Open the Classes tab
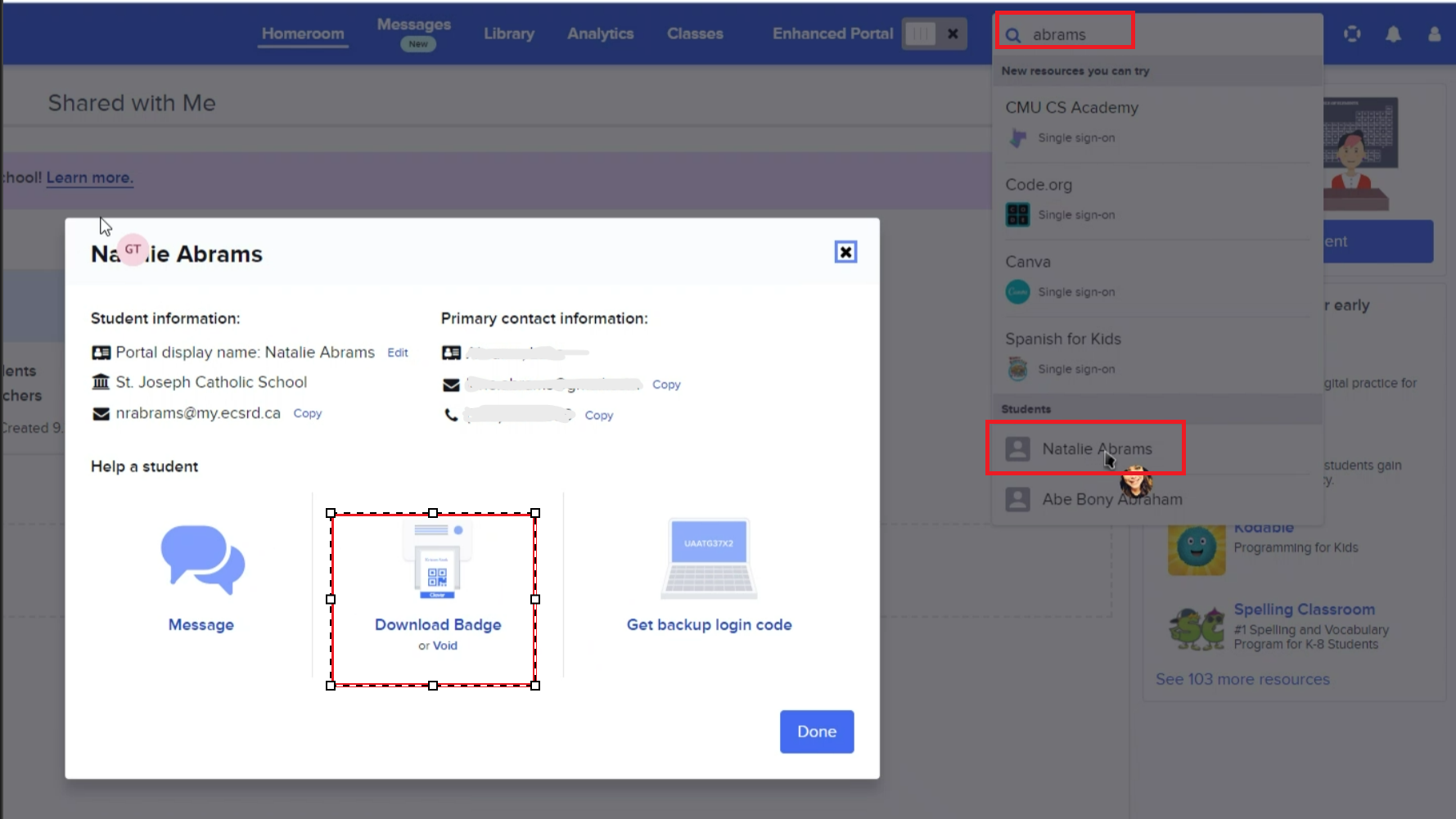The image size is (1456, 819). 695,34
